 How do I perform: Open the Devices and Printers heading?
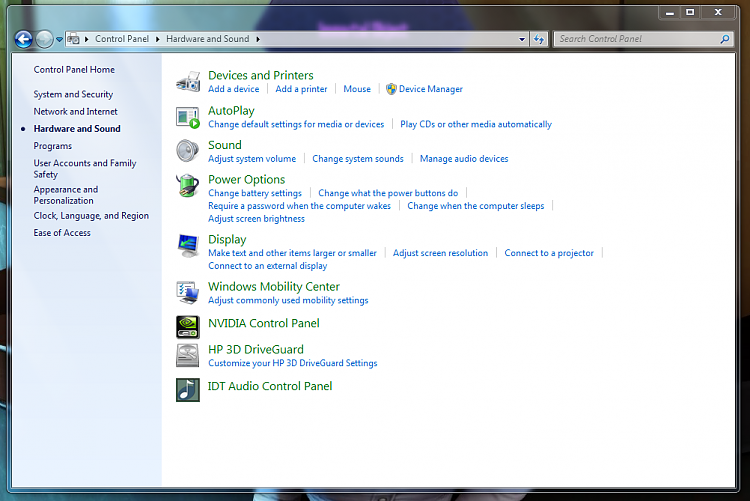pos(261,75)
